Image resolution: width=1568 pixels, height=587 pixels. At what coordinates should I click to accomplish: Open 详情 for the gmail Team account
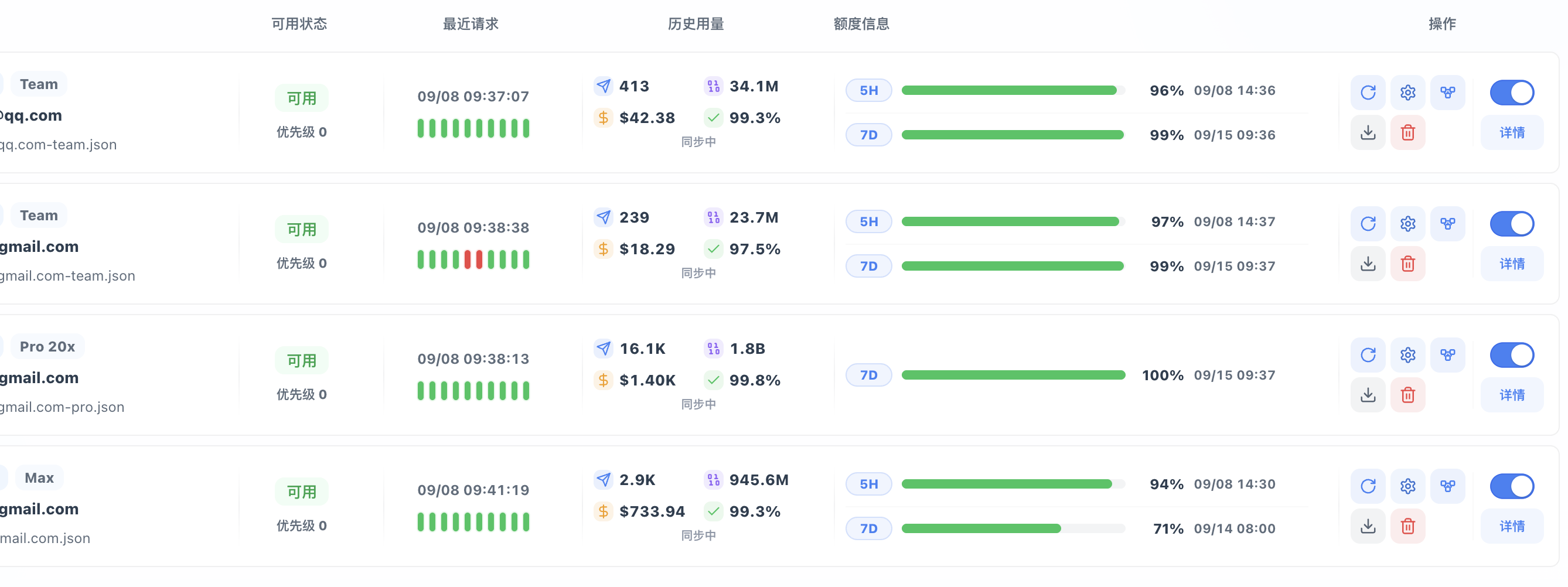click(1511, 264)
